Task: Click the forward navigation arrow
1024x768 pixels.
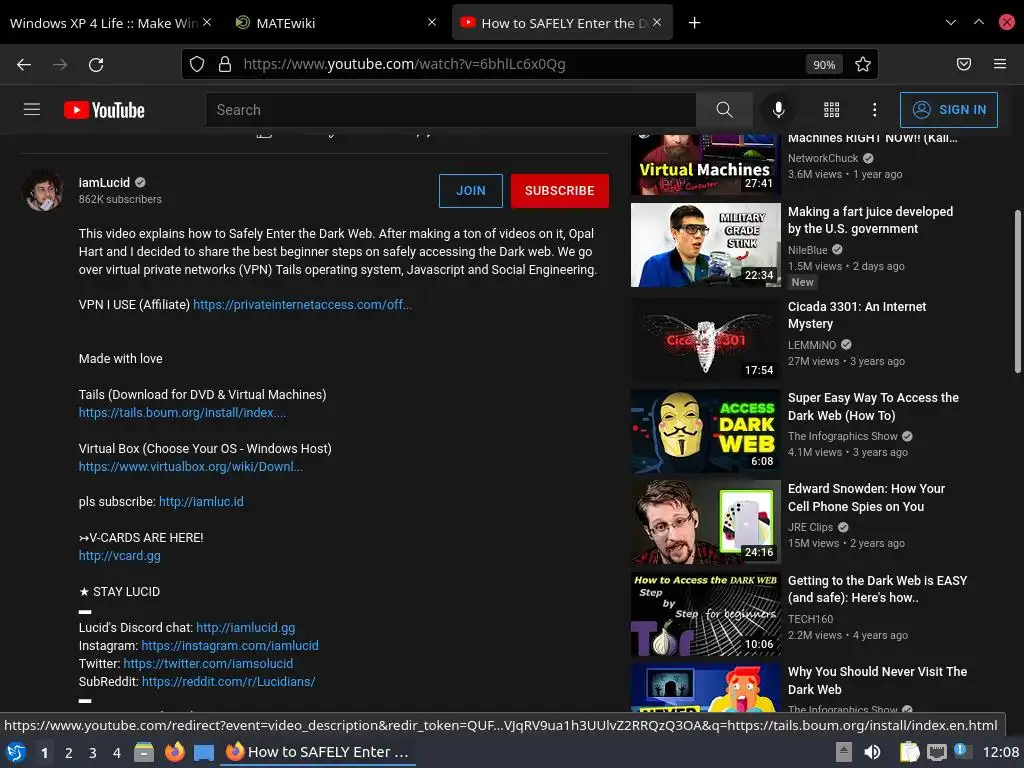Action: click(60, 64)
